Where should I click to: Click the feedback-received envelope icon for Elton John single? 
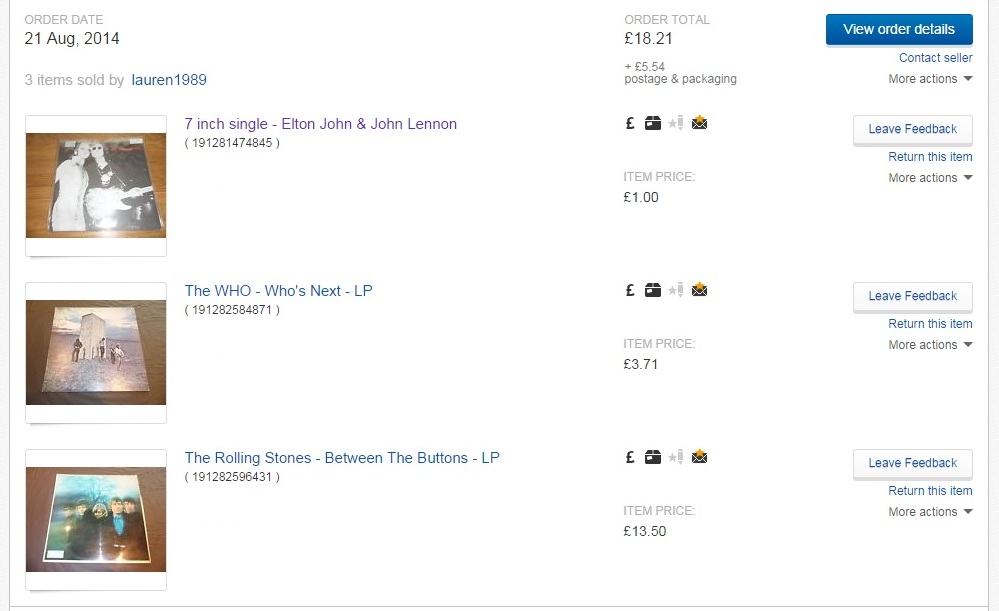[699, 124]
